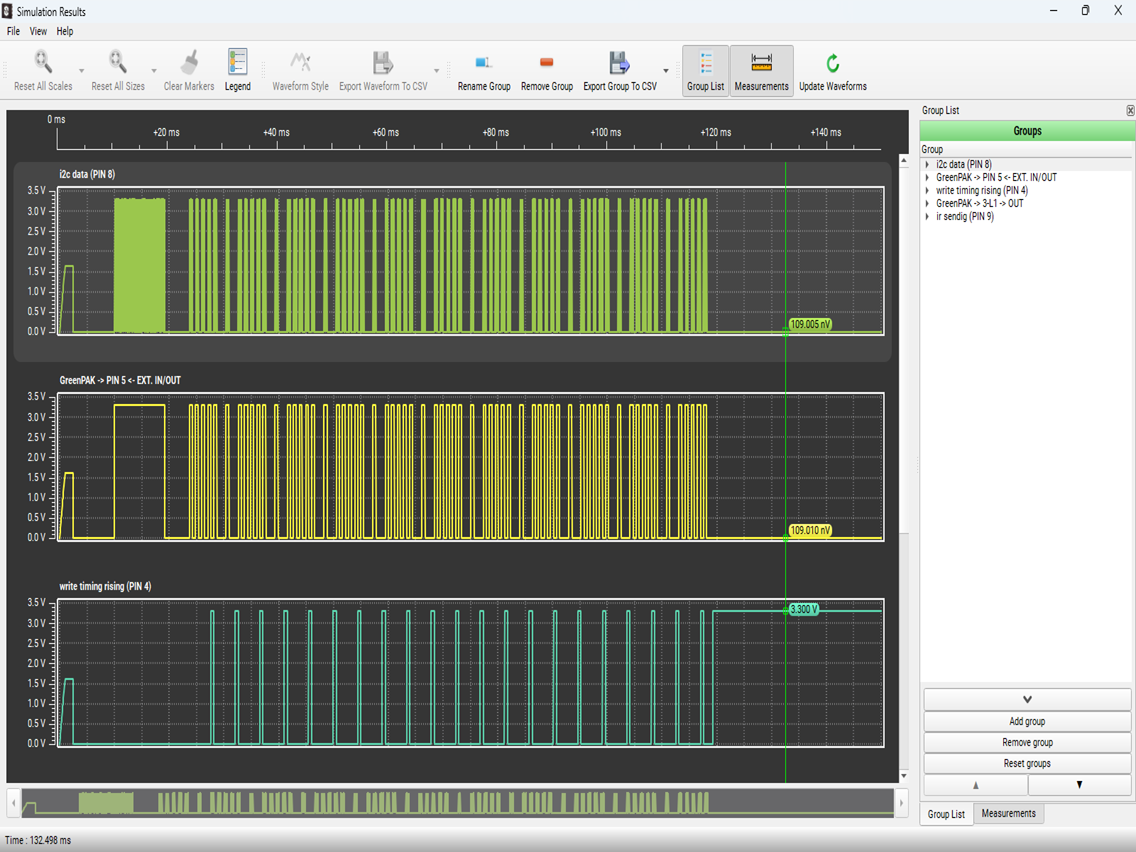The height and width of the screenshot is (852, 1136).
Task: Open the View menu
Action: coord(37,31)
